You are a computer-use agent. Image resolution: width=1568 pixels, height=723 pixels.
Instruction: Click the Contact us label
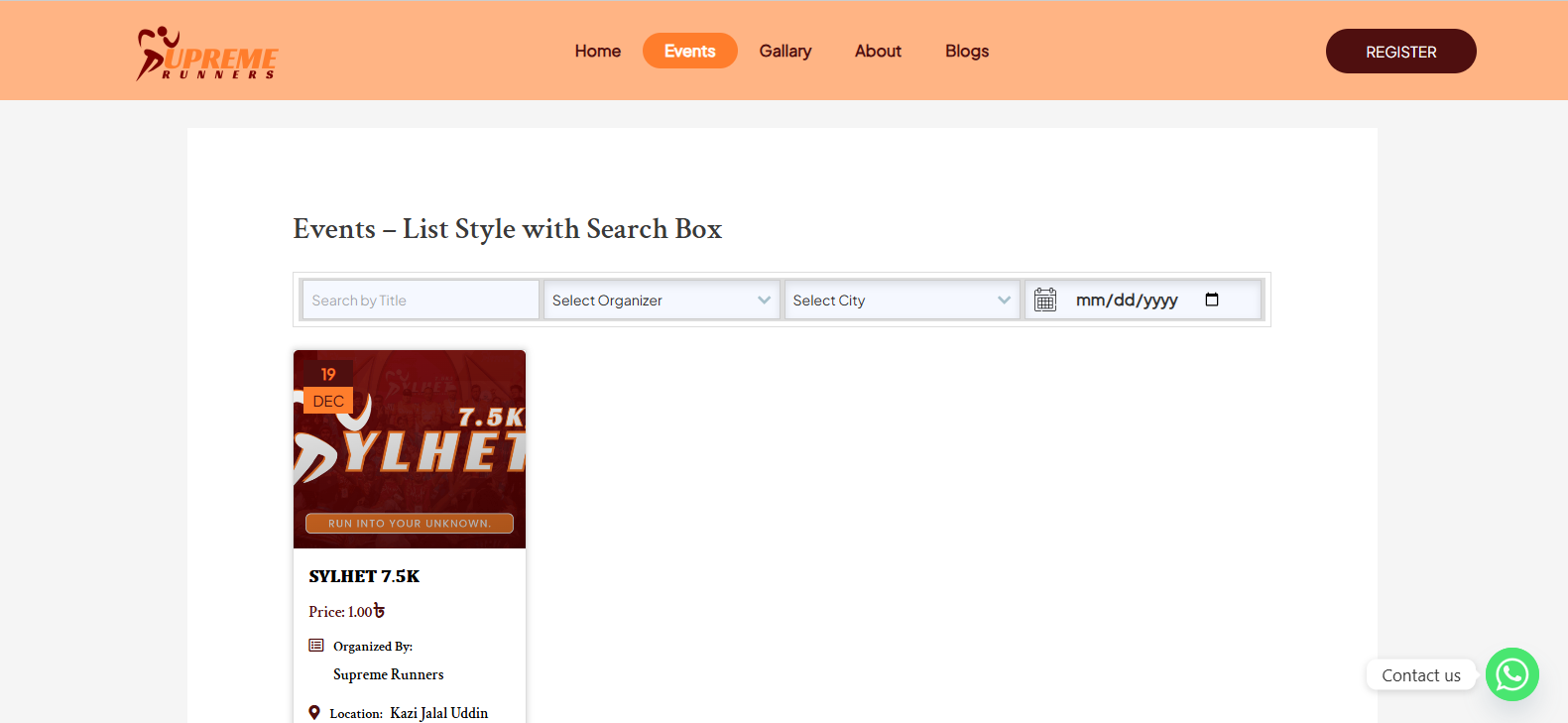1420,675
